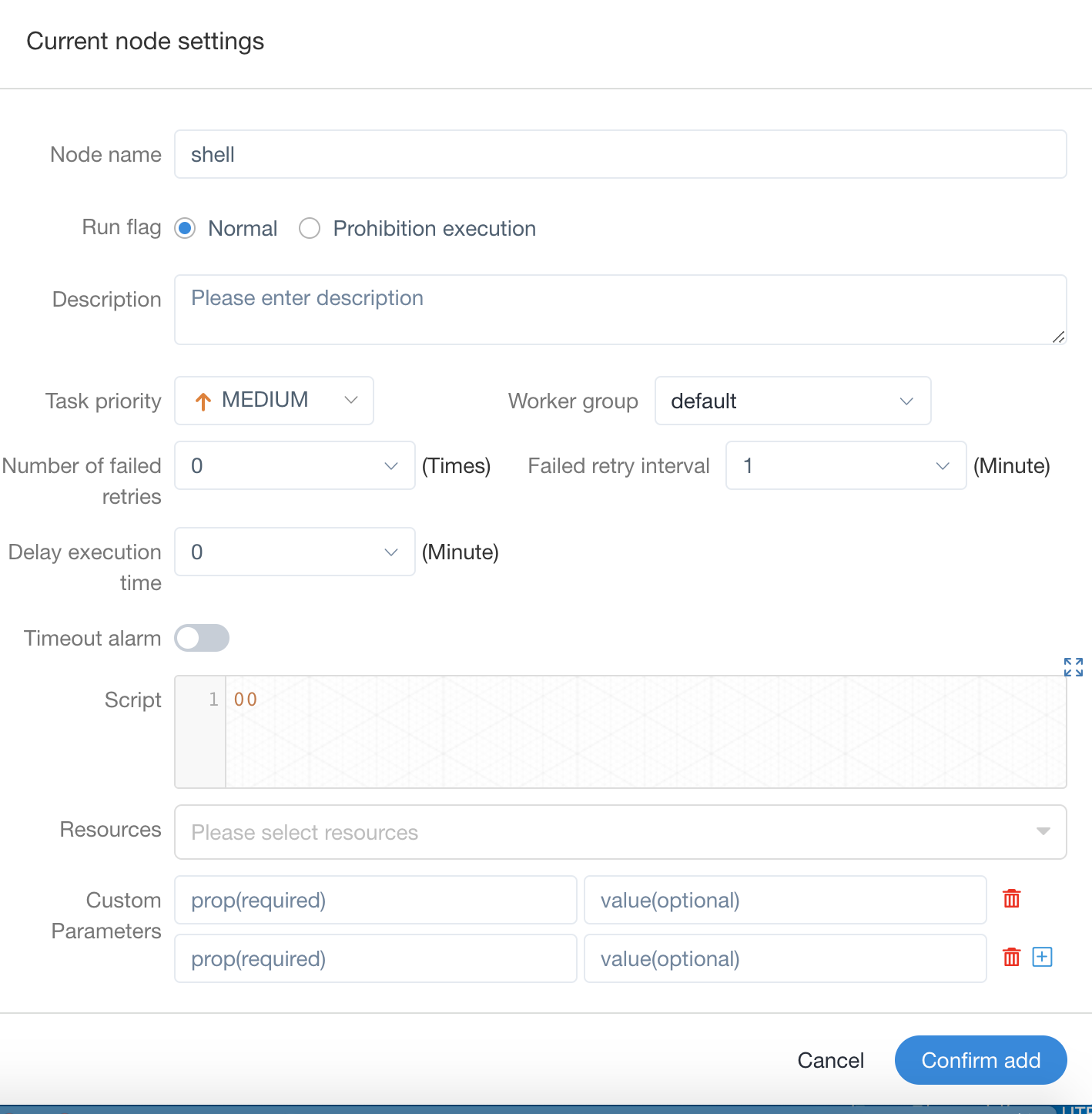Add a new custom parameter row
The height and width of the screenshot is (1114, 1092).
[x=1042, y=957]
